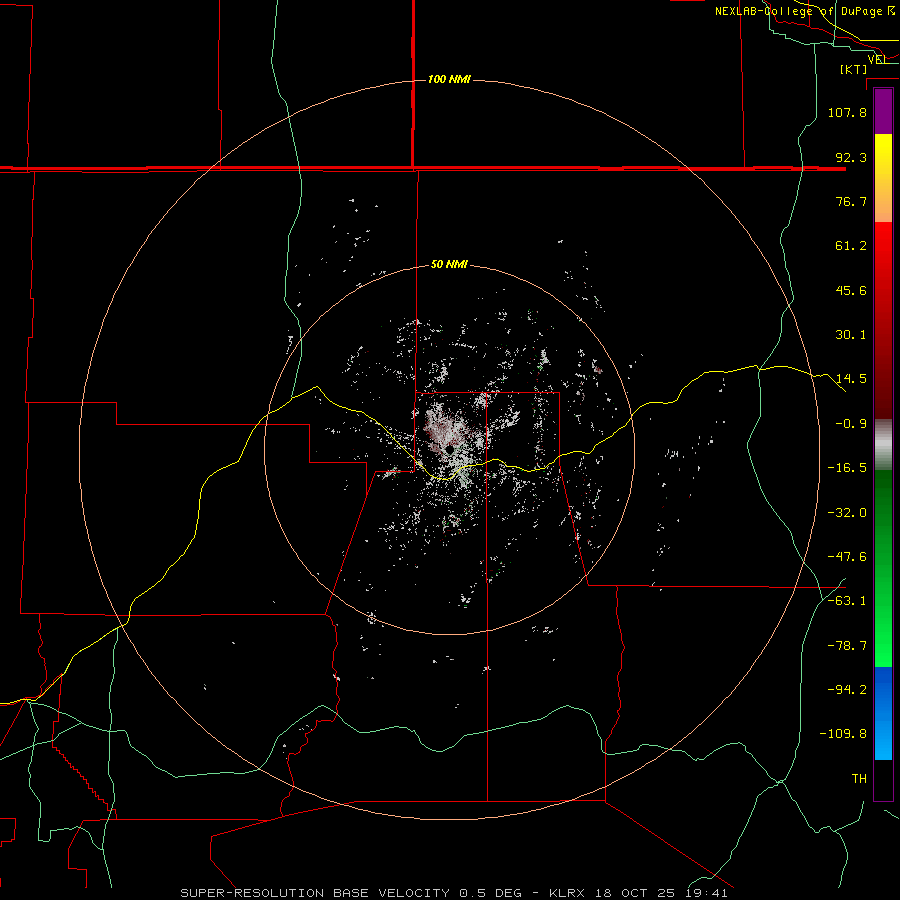Click the dark radar site dot at the rings' center
This screenshot has width=900, height=900.
(449, 450)
